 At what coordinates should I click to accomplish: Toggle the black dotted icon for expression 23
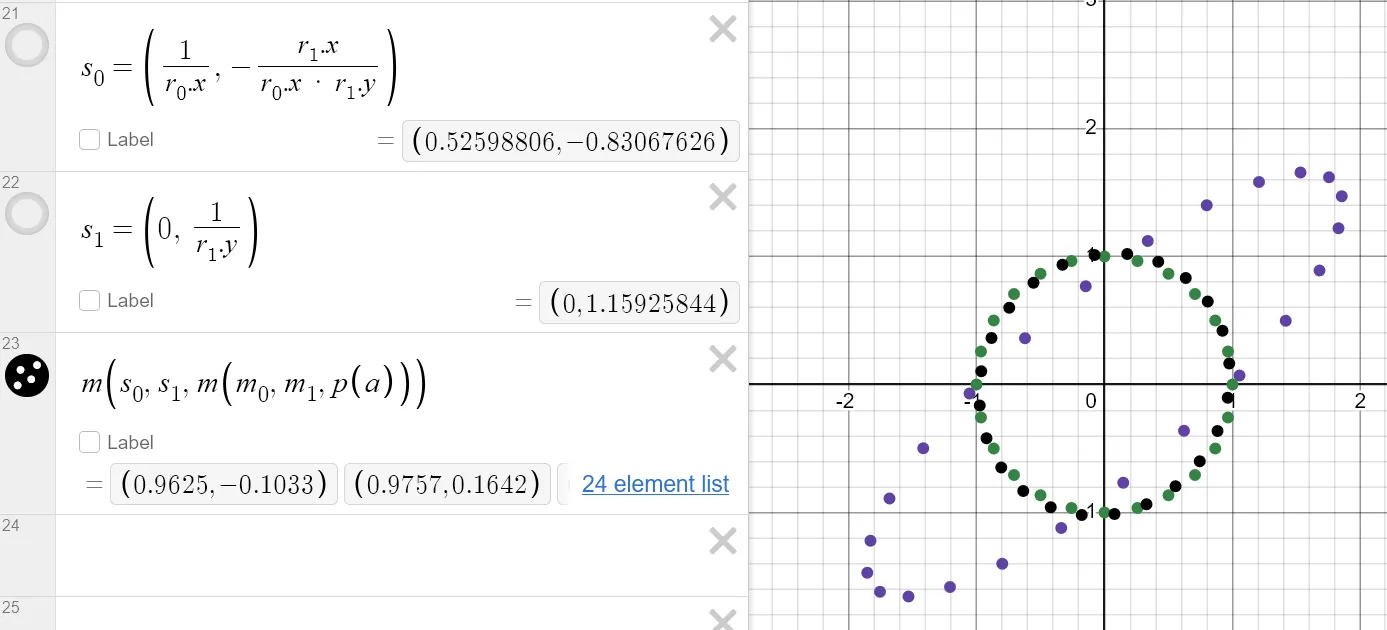(x=27, y=374)
